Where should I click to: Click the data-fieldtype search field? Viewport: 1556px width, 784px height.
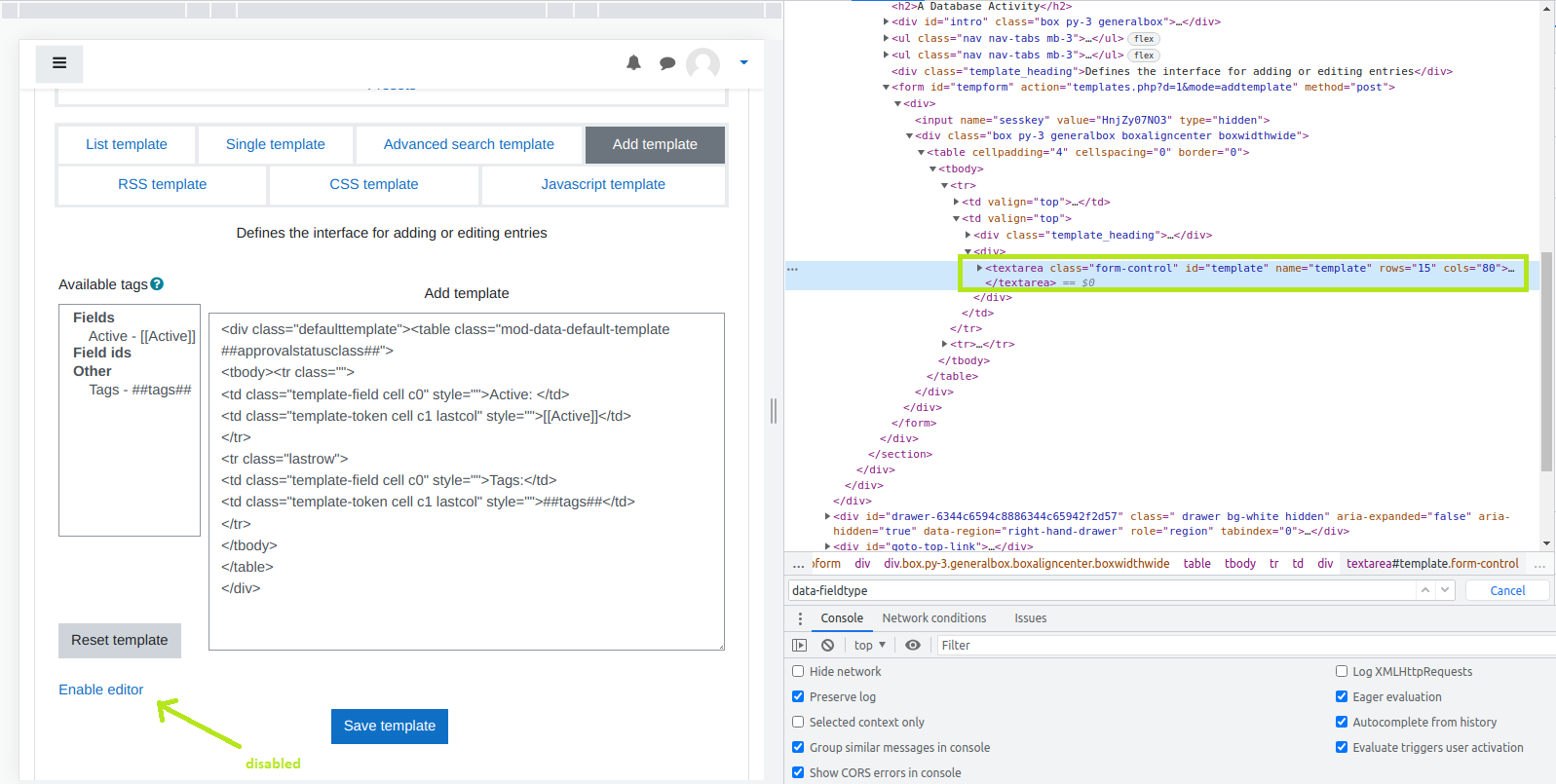point(1101,590)
